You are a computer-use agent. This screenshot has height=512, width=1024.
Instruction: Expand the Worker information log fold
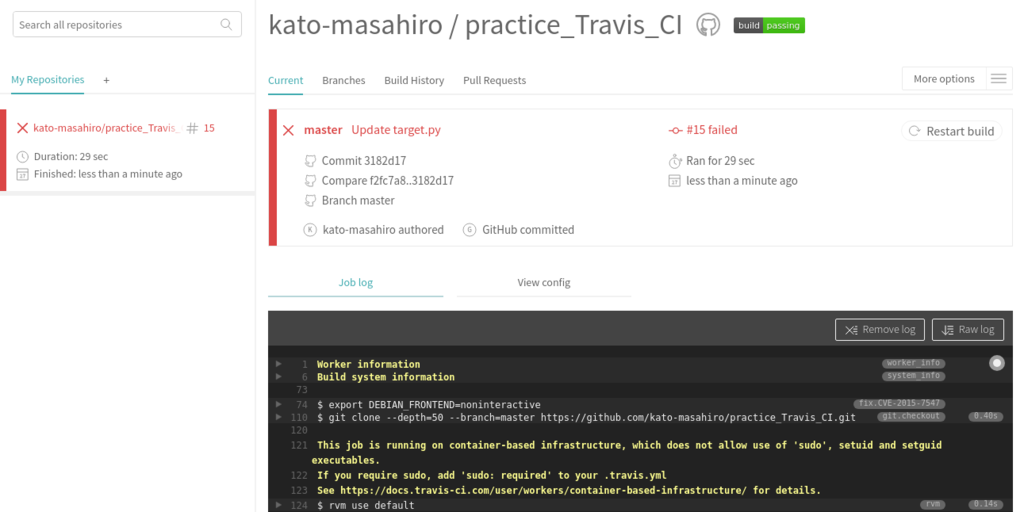point(279,364)
